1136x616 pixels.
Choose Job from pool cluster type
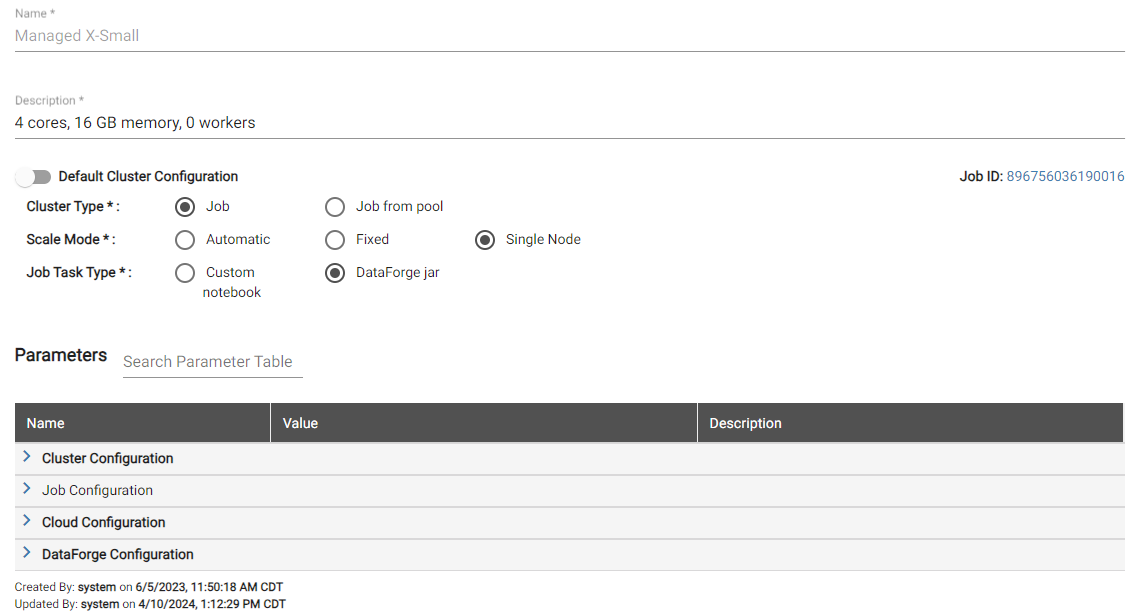coord(335,207)
